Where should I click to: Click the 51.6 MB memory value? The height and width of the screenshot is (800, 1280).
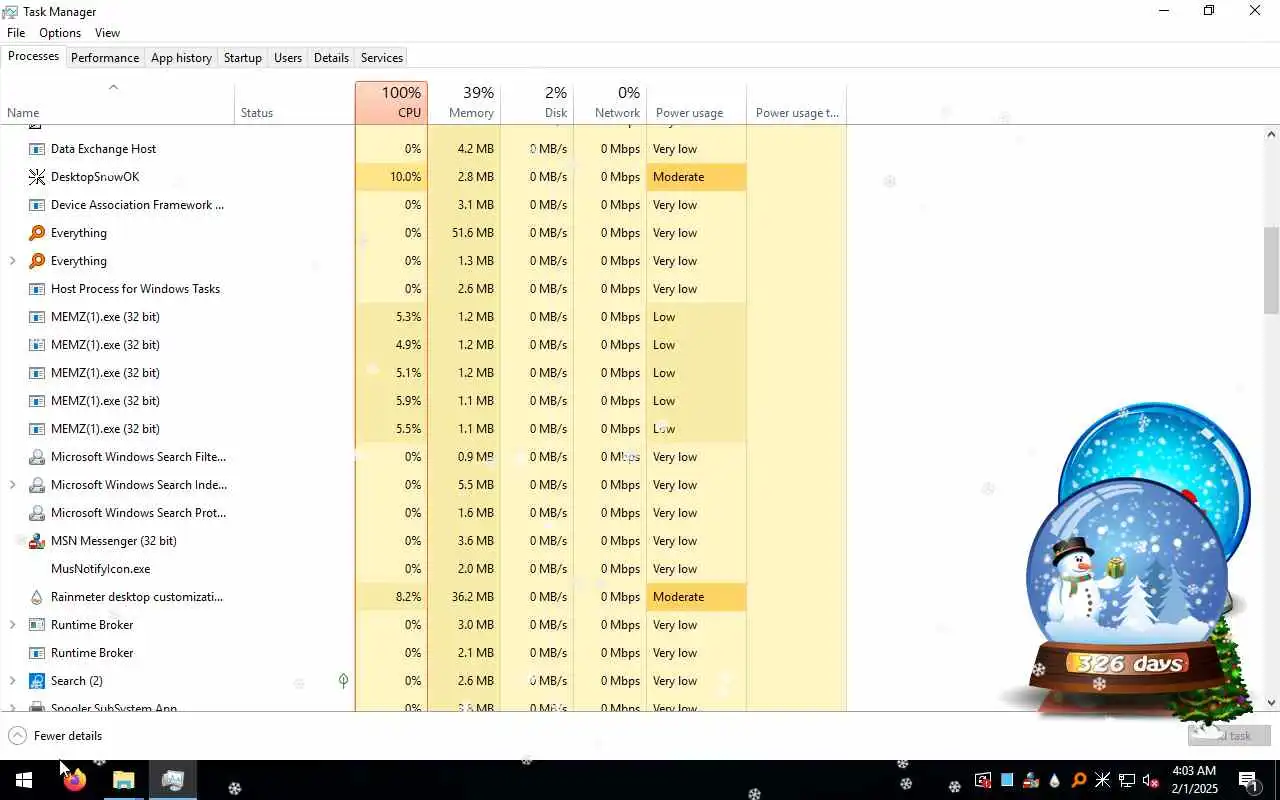pyautogui.click(x=473, y=233)
